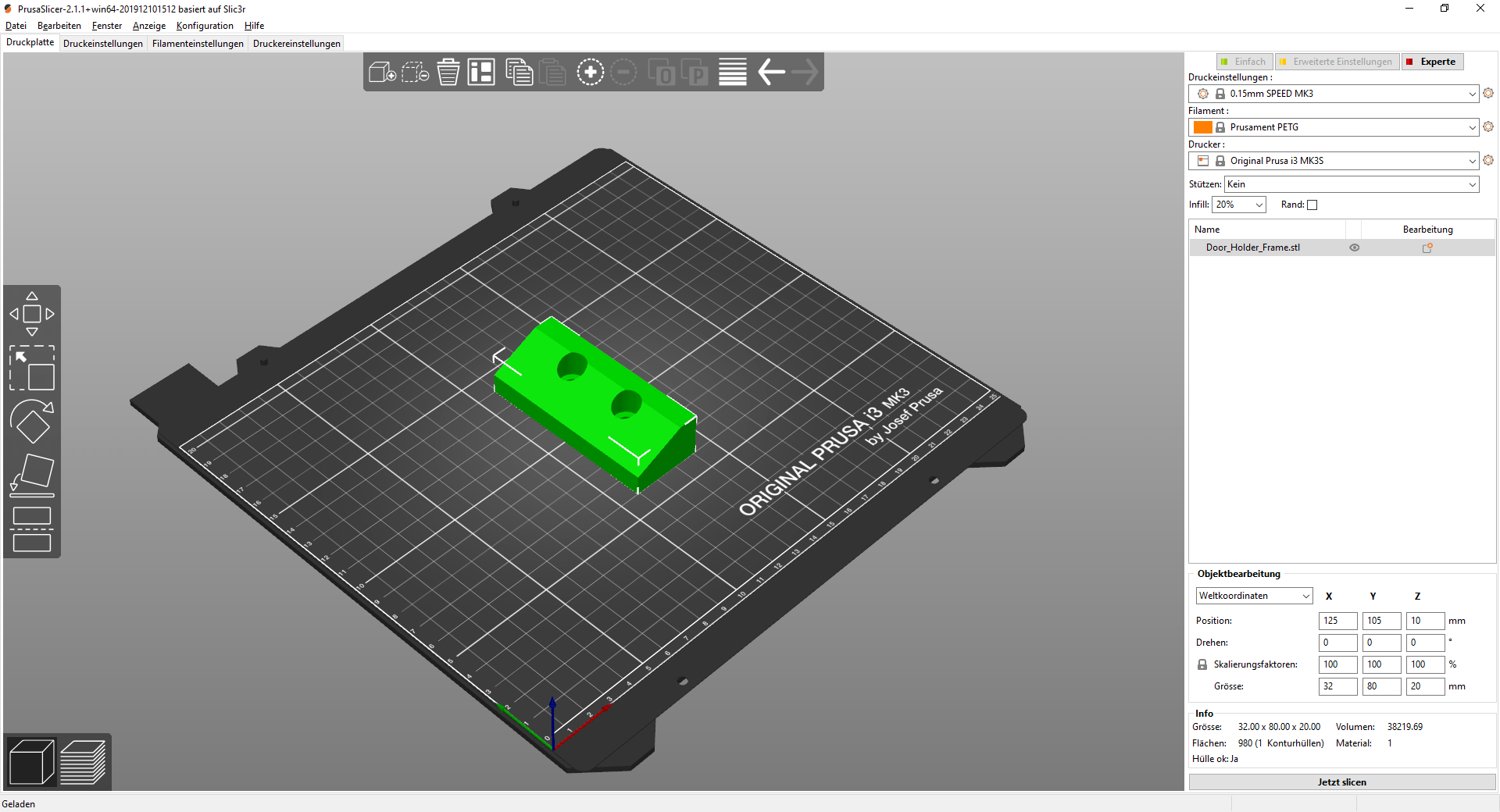Remove an instance with minus circle icon
Screen dimensions: 1500x812
623,73
